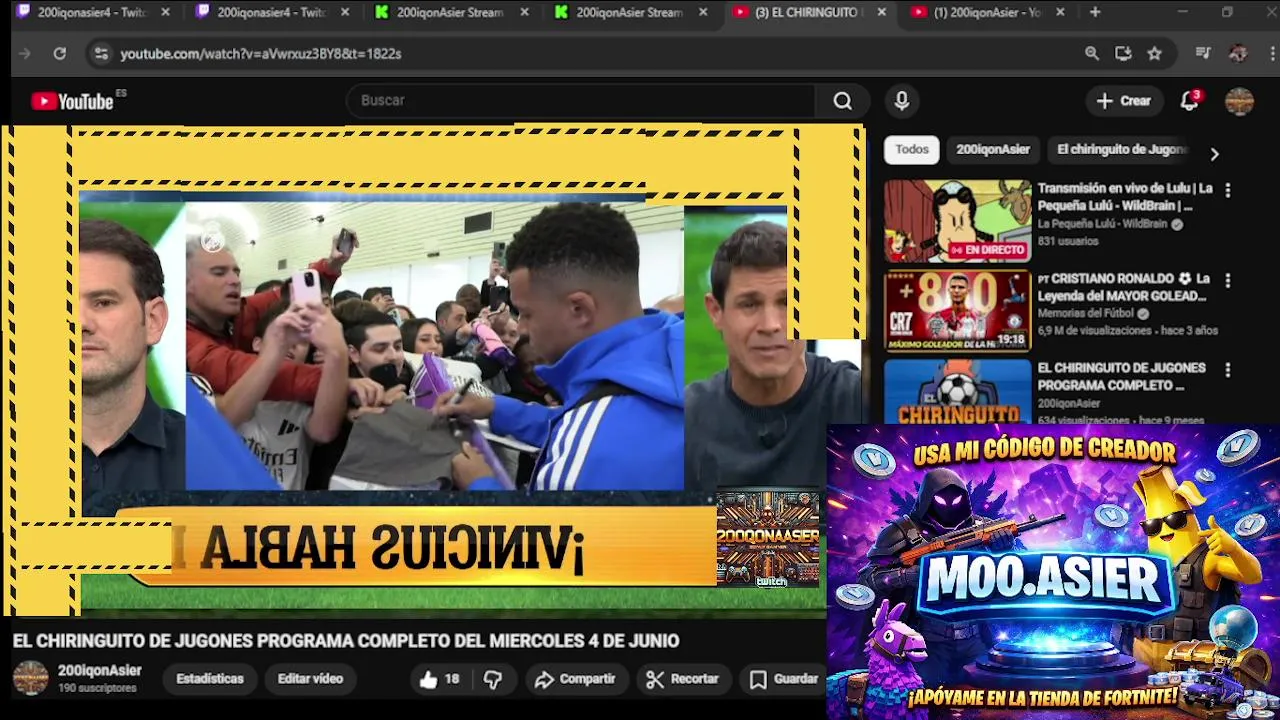Screen dimensions: 1280x720
Task: Open Cristiano Ronaldo 19:18 video thumbnail
Action: (x=957, y=311)
